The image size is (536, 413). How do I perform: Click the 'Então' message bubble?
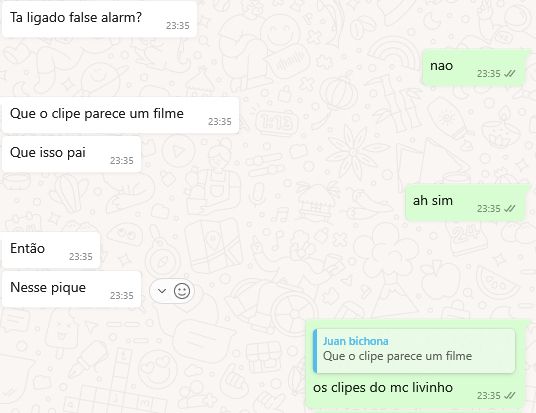pyautogui.click(x=51, y=250)
